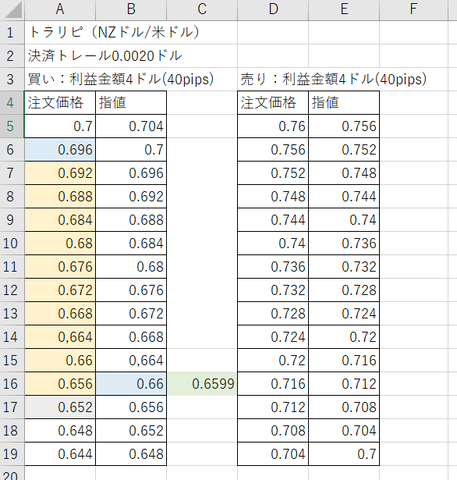Screen dimensions: 457x480
Task: Click the text 決済トレール0.0020ドル
Action: pyautogui.click(x=105, y=56)
